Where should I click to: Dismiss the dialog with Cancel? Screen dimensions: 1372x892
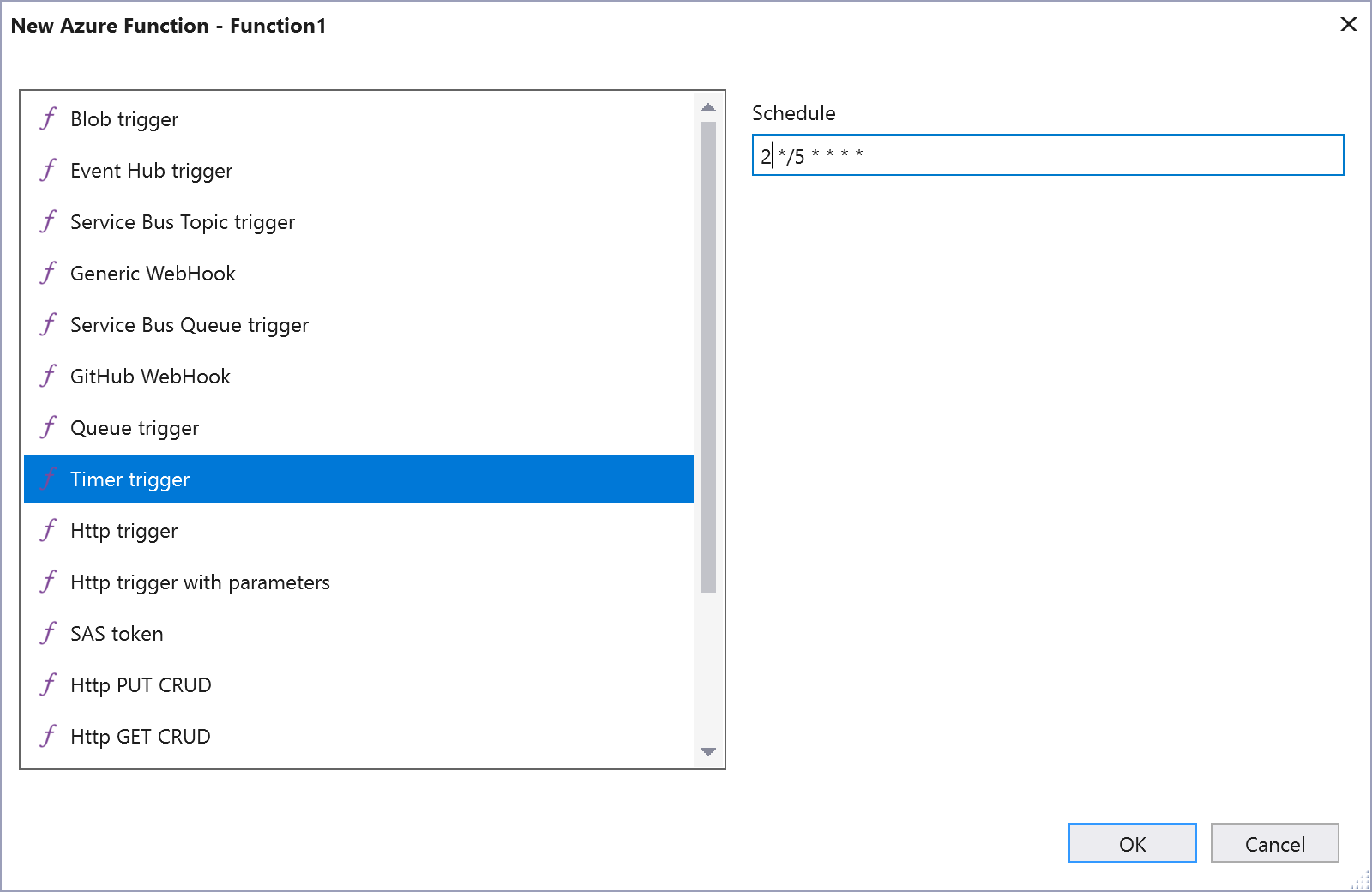pos(1274,843)
